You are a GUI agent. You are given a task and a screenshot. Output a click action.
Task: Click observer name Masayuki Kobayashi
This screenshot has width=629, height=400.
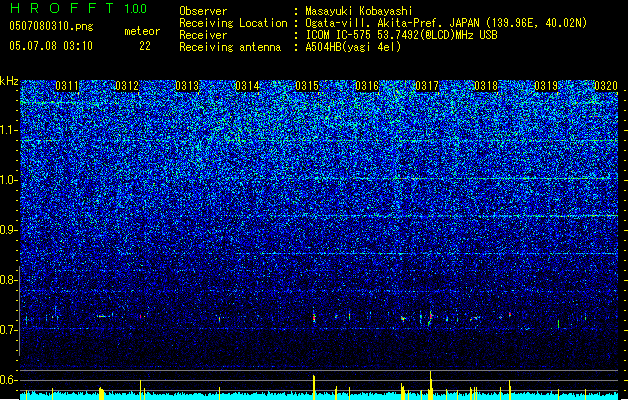coord(358,11)
